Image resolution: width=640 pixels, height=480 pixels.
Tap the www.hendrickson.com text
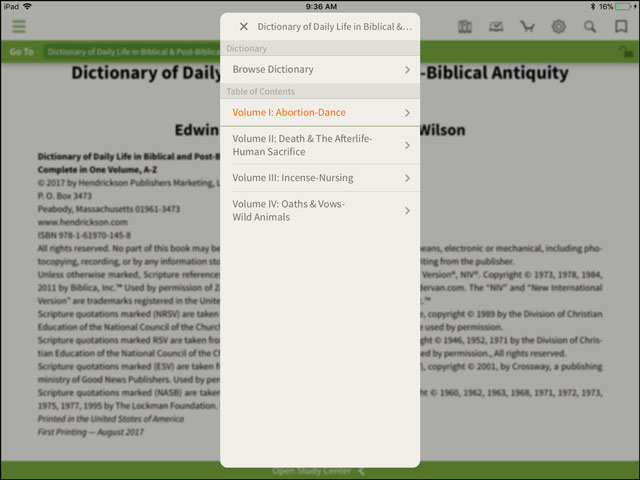[82, 222]
